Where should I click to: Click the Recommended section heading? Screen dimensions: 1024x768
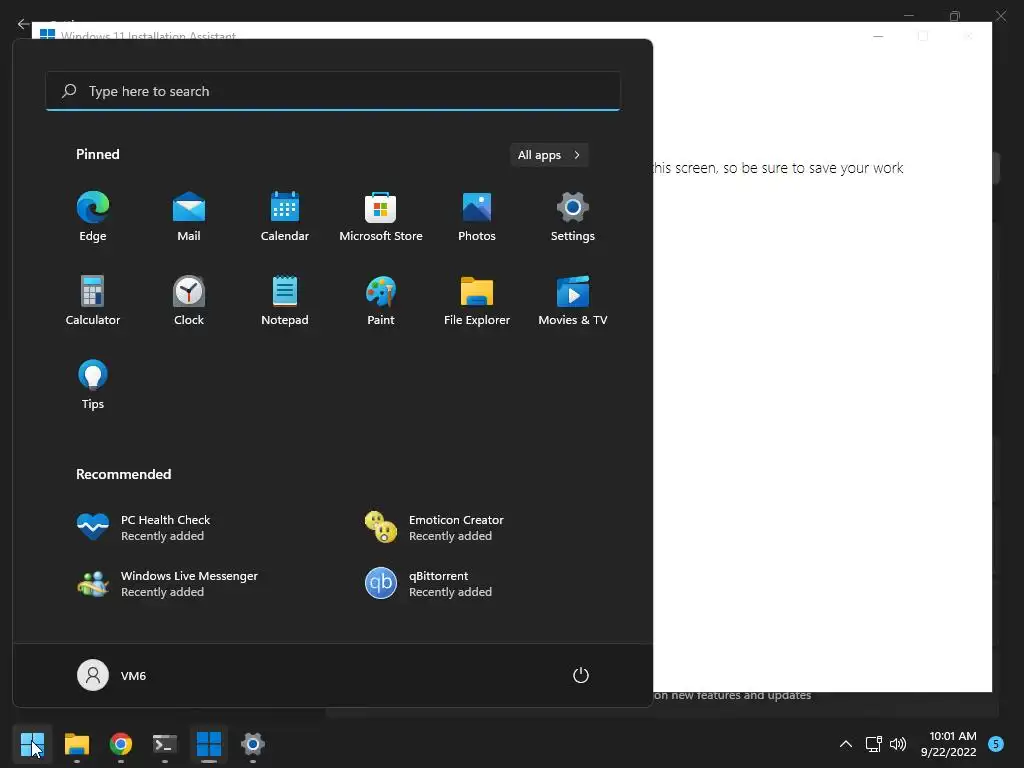(x=123, y=474)
